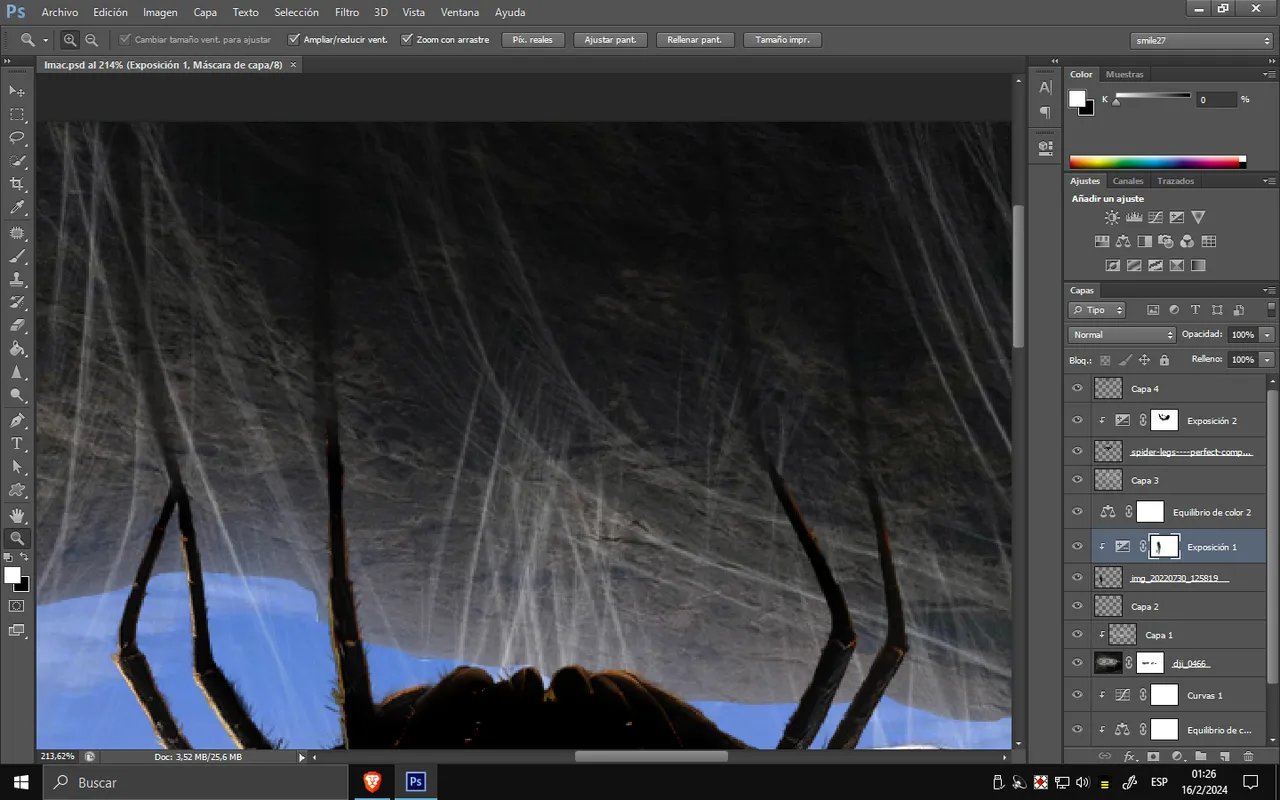
Task: Create a new layer group folder
Action: point(1200,757)
